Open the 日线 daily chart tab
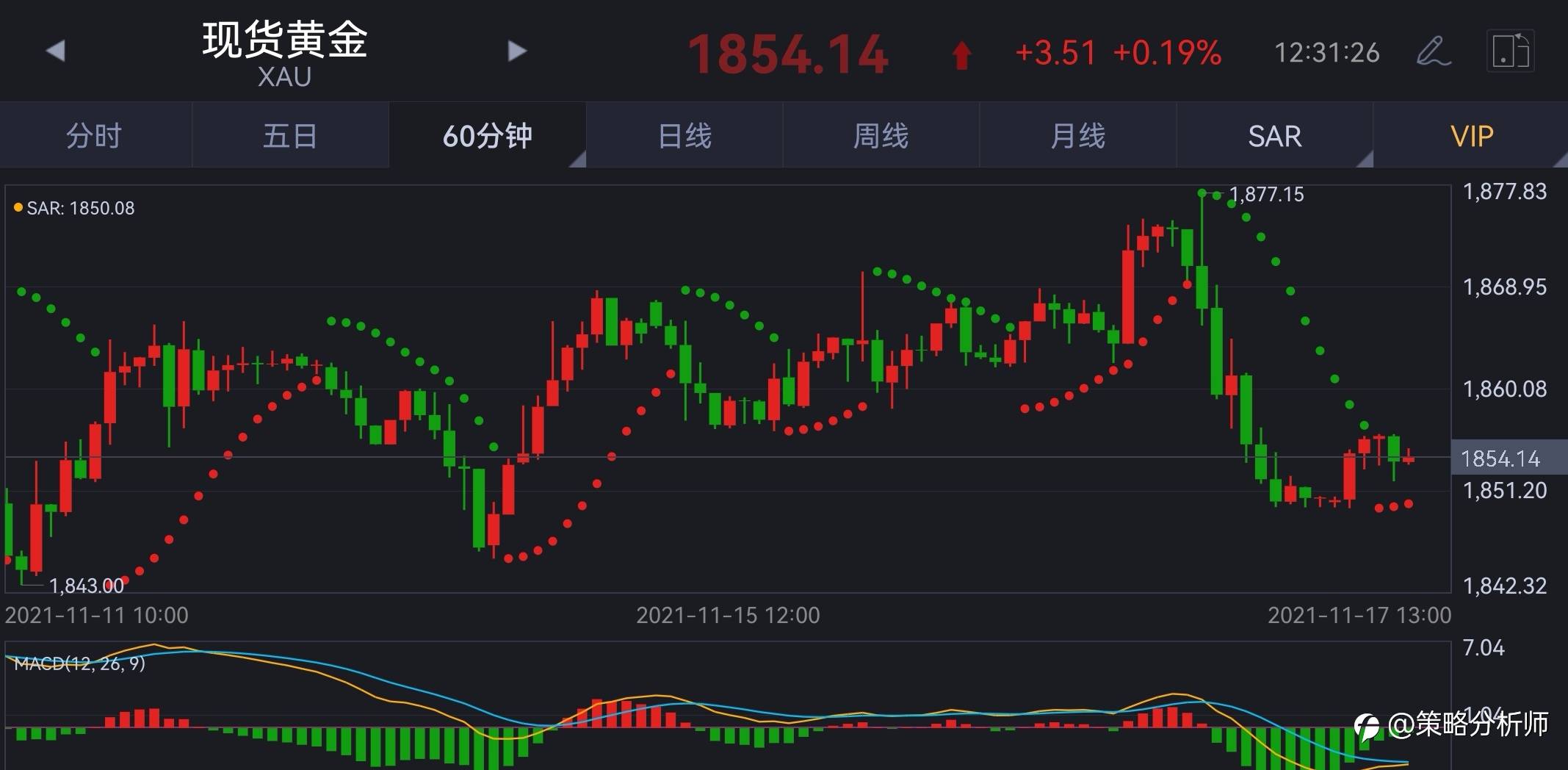This screenshot has height=770, width=1568. [x=684, y=136]
